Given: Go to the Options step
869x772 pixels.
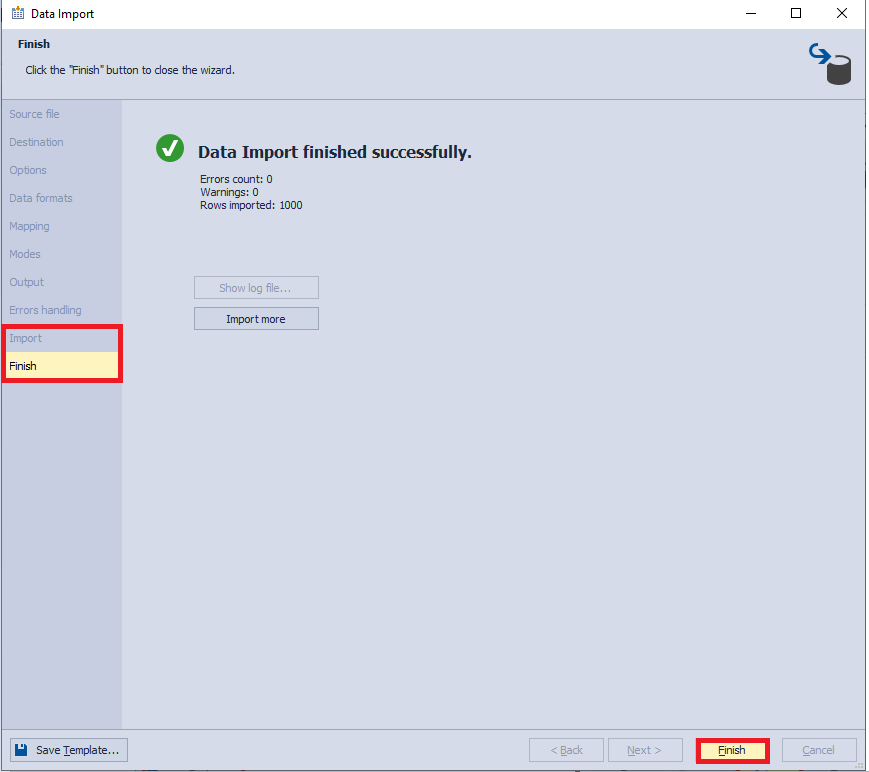Looking at the screenshot, I should coord(28,170).
